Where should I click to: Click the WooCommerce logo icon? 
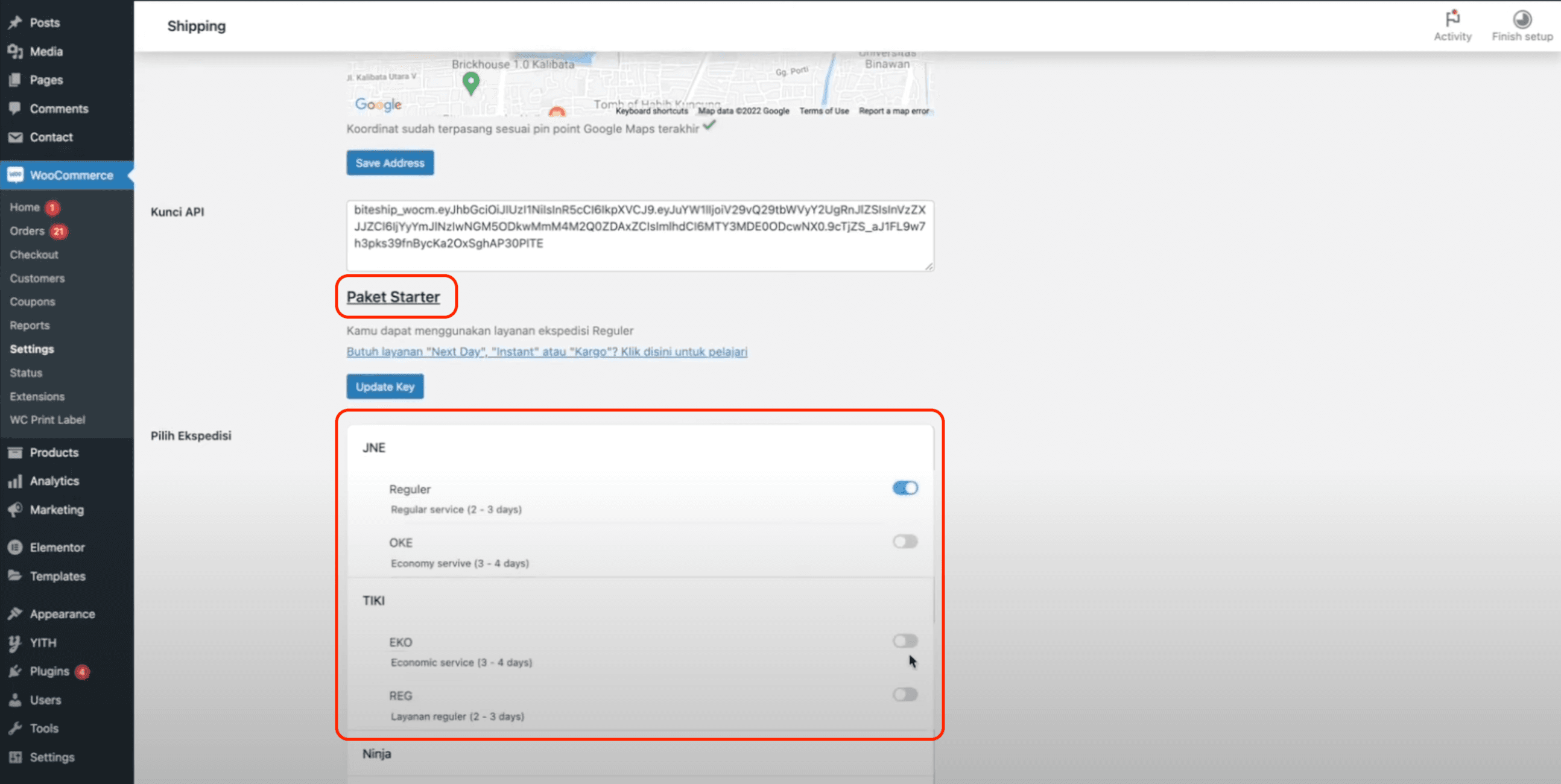coord(15,175)
